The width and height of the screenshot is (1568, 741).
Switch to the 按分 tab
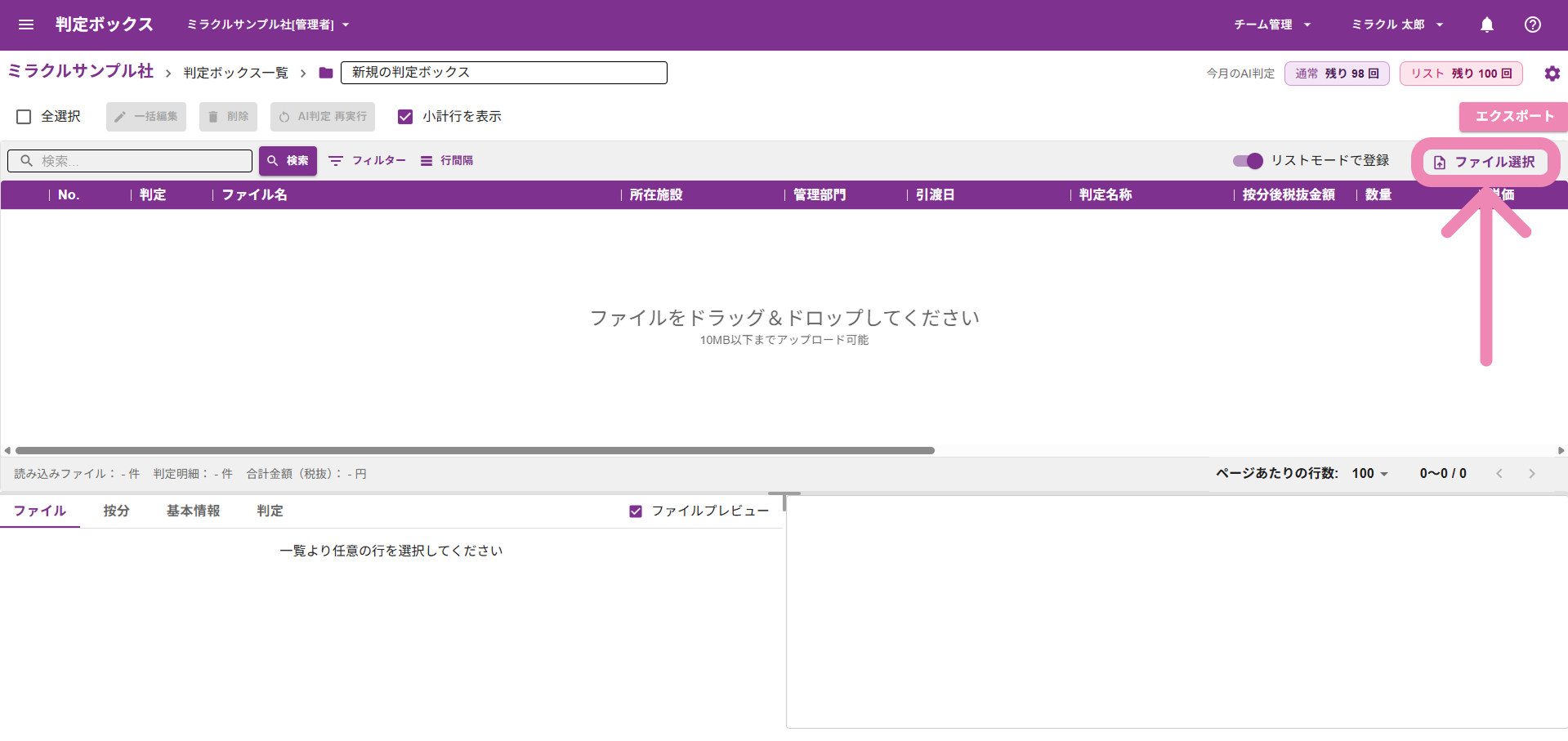click(x=117, y=511)
